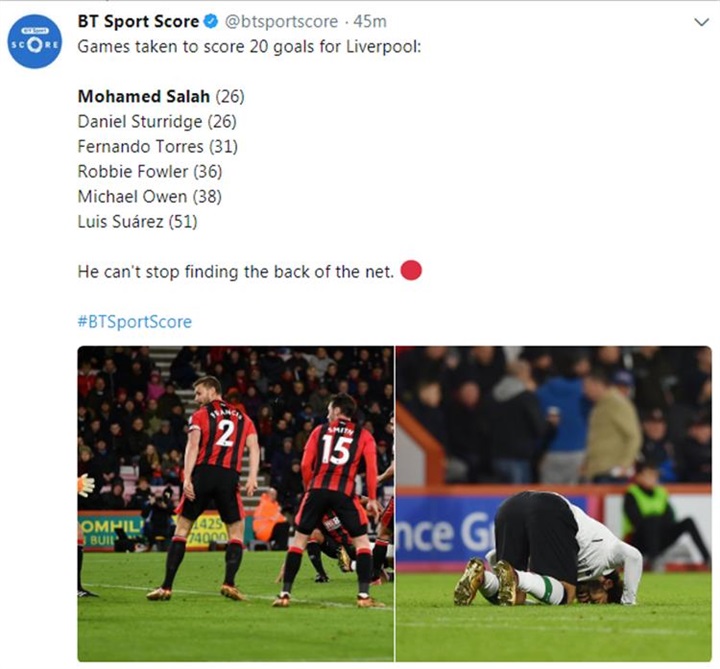The width and height of the screenshot is (720, 669).
Task: Open the Bournemouth players photo
Action: 236,504
